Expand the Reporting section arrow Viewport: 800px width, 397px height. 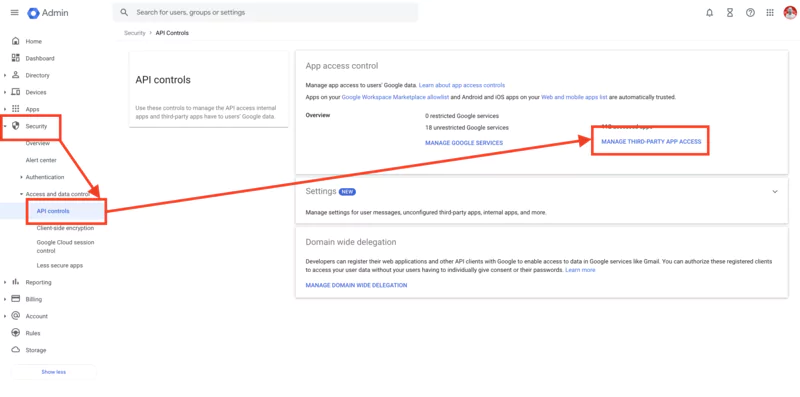point(5,282)
